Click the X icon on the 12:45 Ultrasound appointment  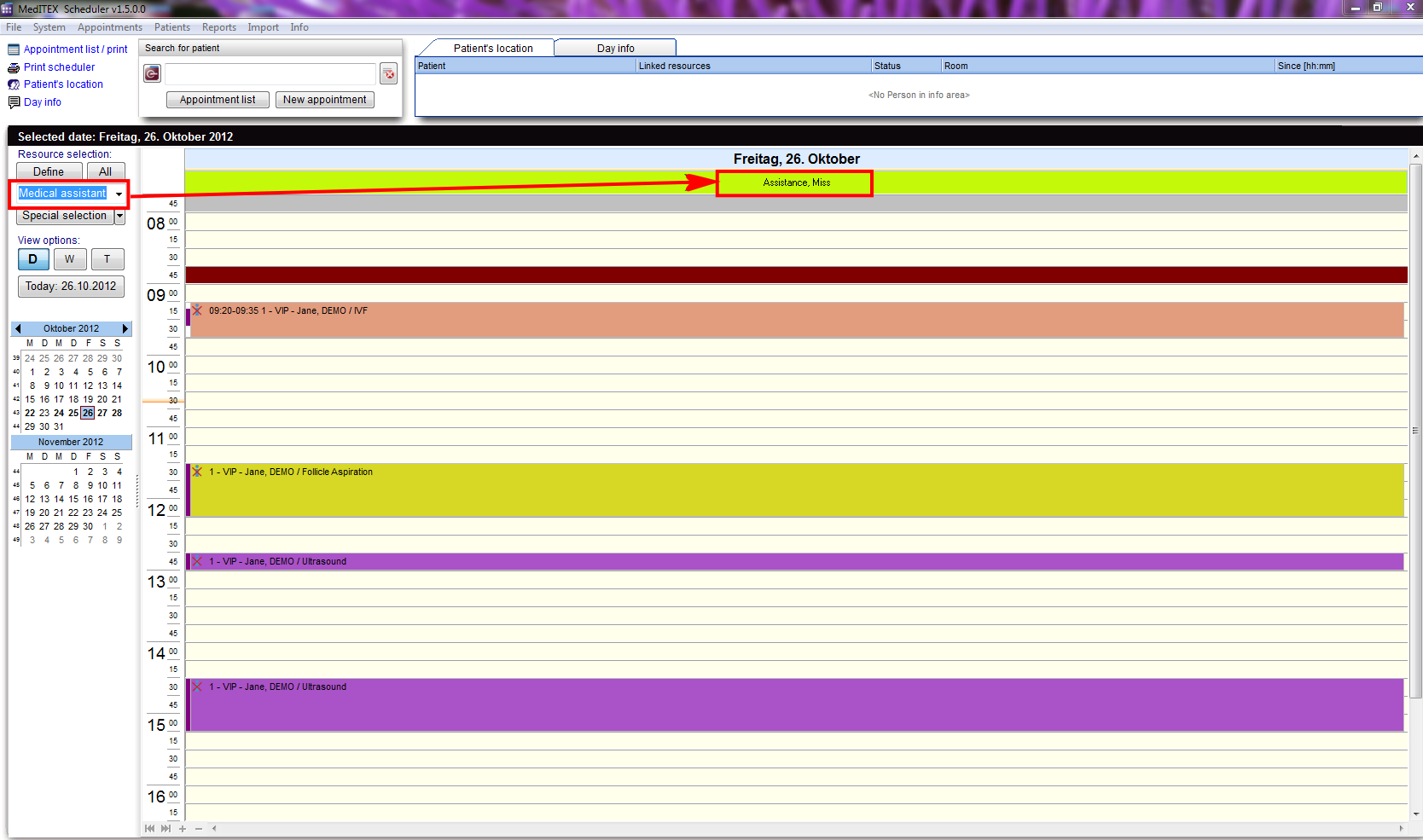tap(197, 561)
